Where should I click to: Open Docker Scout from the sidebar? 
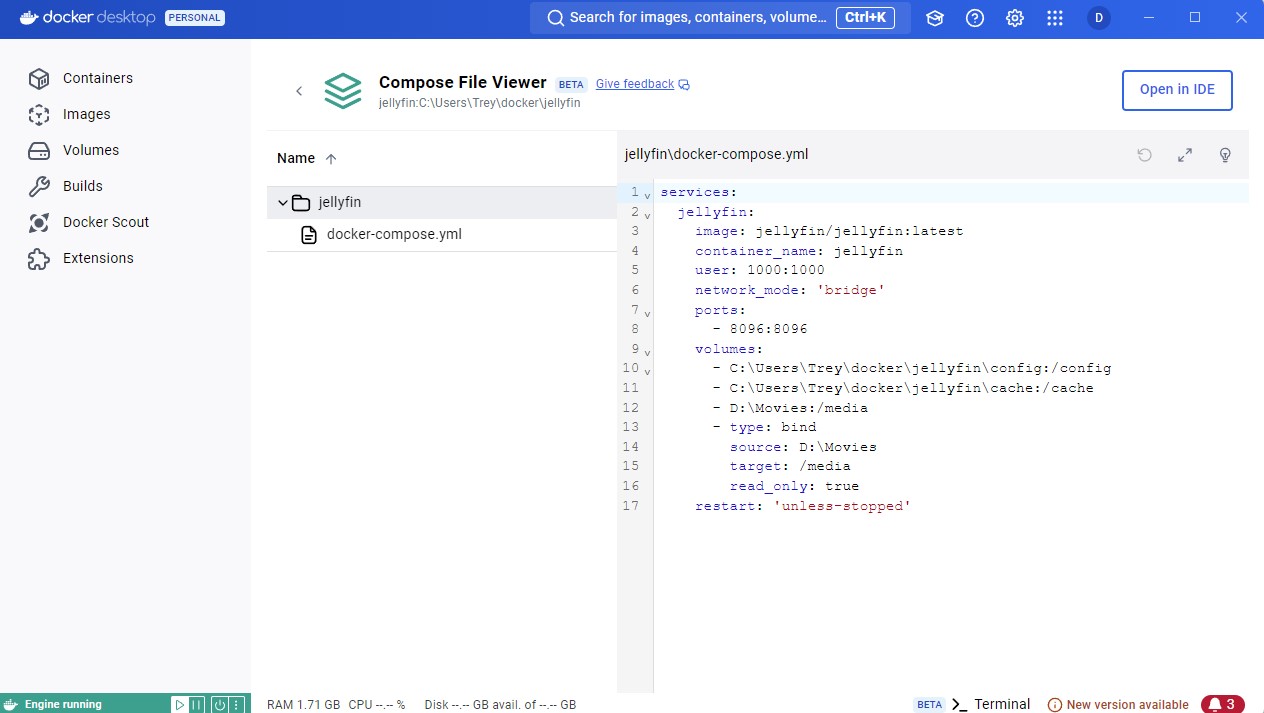(x=105, y=222)
